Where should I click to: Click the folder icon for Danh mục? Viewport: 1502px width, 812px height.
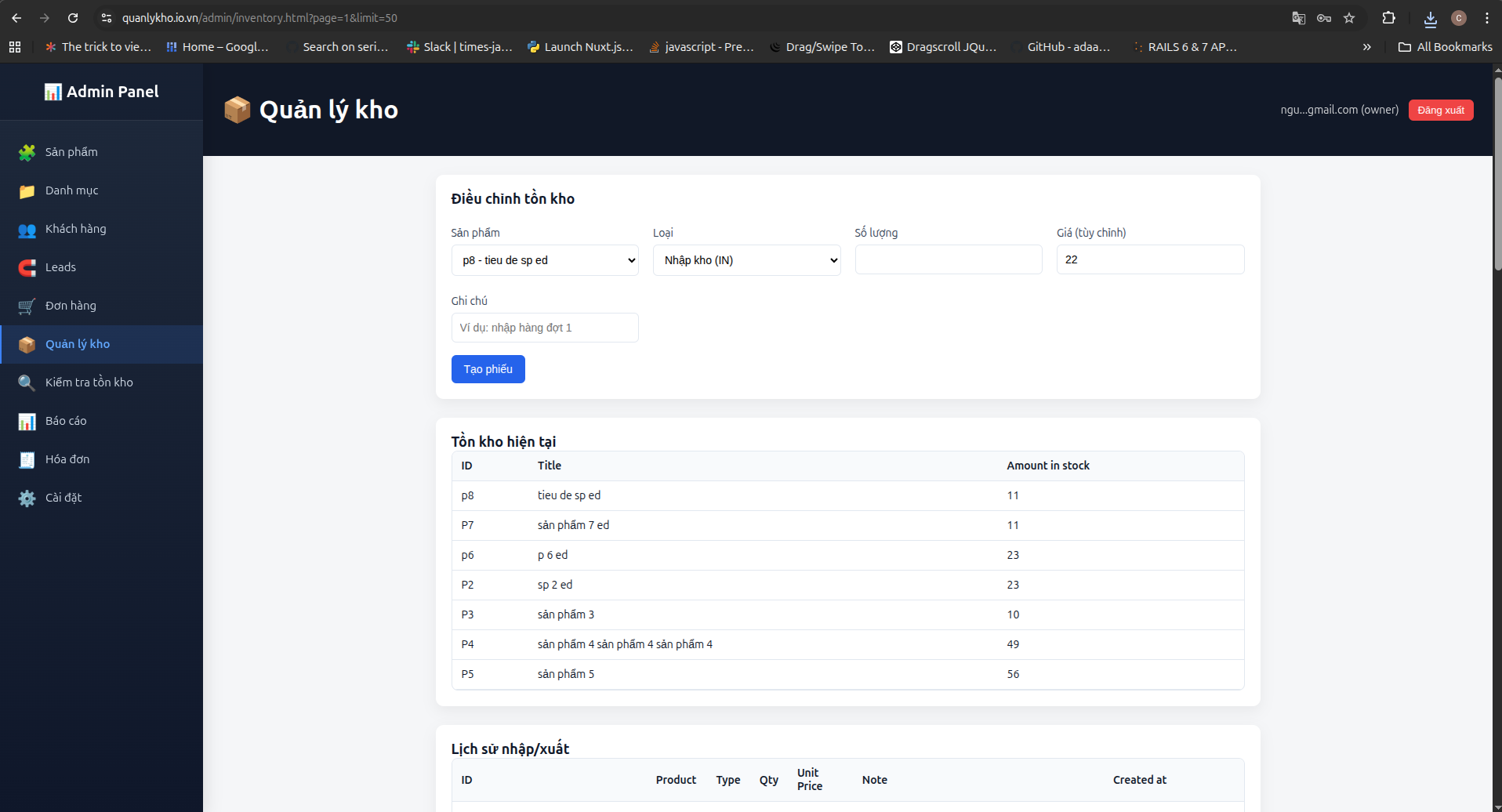pos(27,190)
